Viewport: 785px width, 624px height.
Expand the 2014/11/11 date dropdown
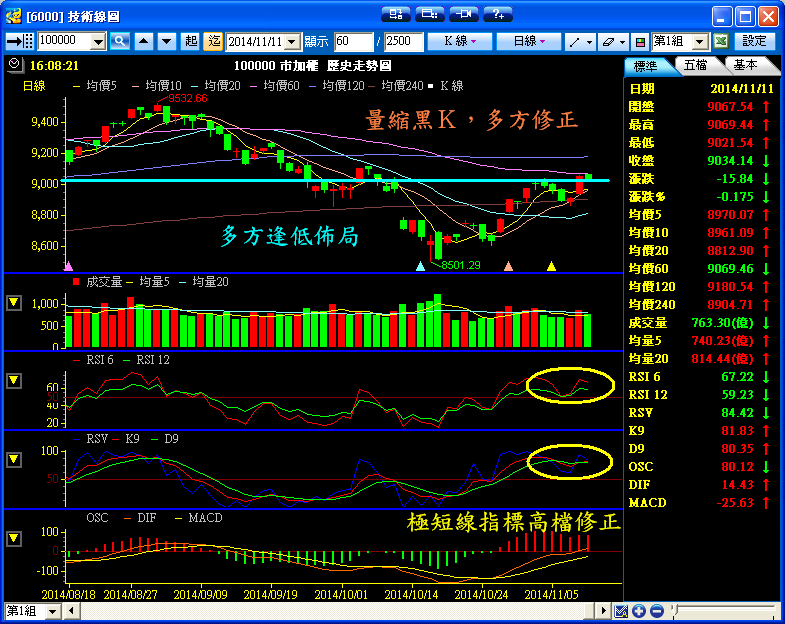tap(293, 41)
